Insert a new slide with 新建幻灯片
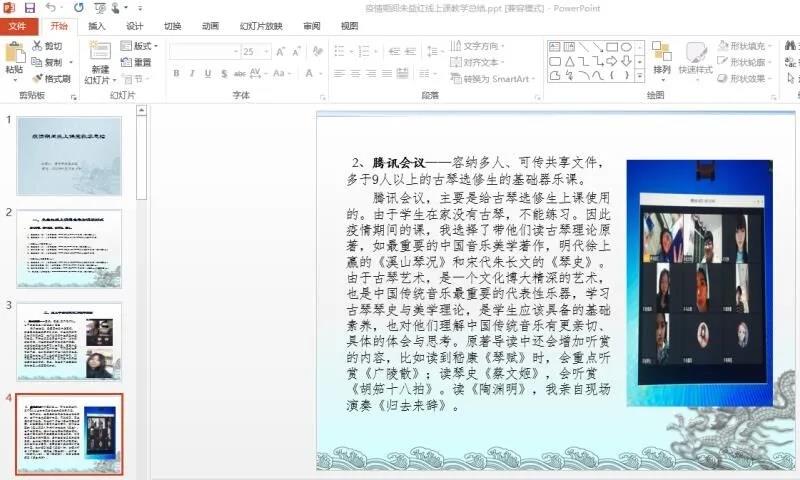This screenshot has height=480, width=800. click(x=99, y=64)
